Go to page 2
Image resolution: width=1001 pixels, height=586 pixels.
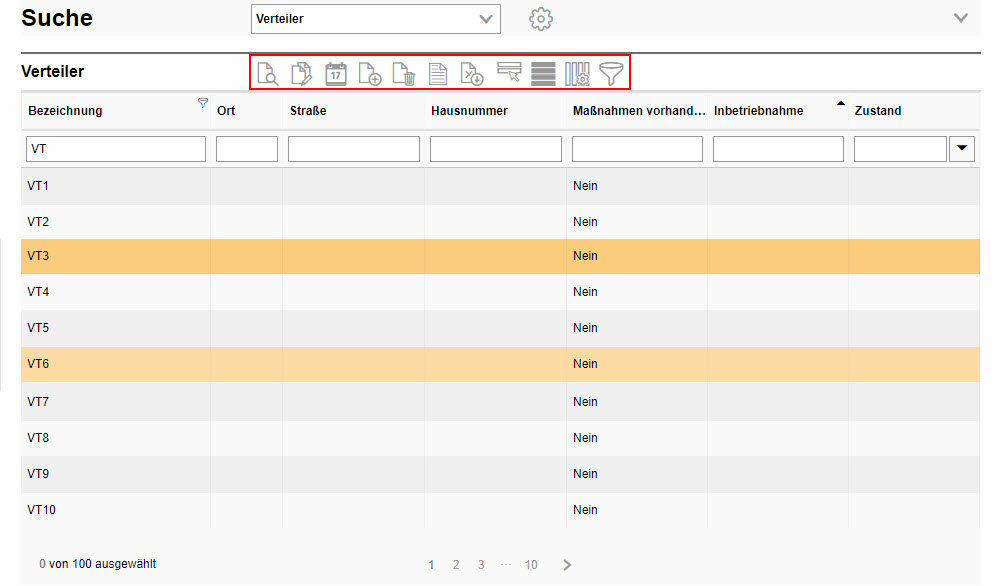click(456, 565)
